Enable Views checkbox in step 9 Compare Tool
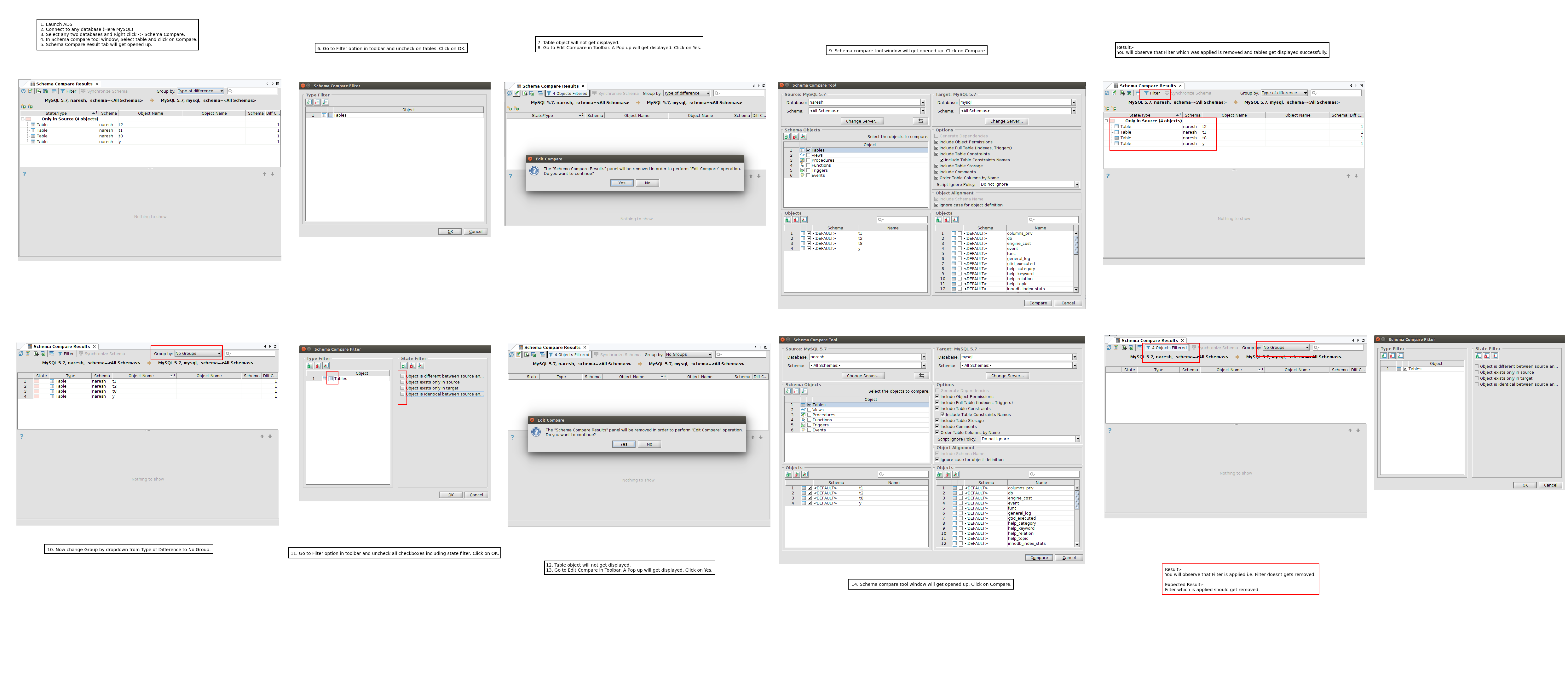The height and width of the screenshot is (692, 1568). [x=808, y=155]
